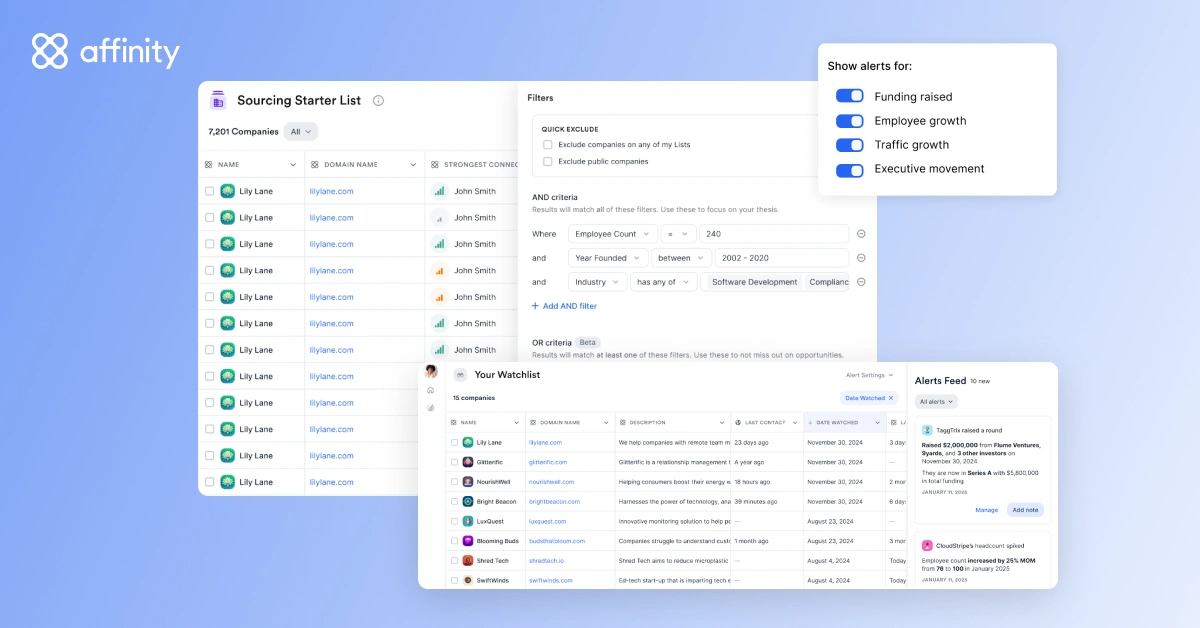This screenshot has width=1200, height=628.
Task: Open the user avatar in Watchlist sidebar
Action: 431,371
